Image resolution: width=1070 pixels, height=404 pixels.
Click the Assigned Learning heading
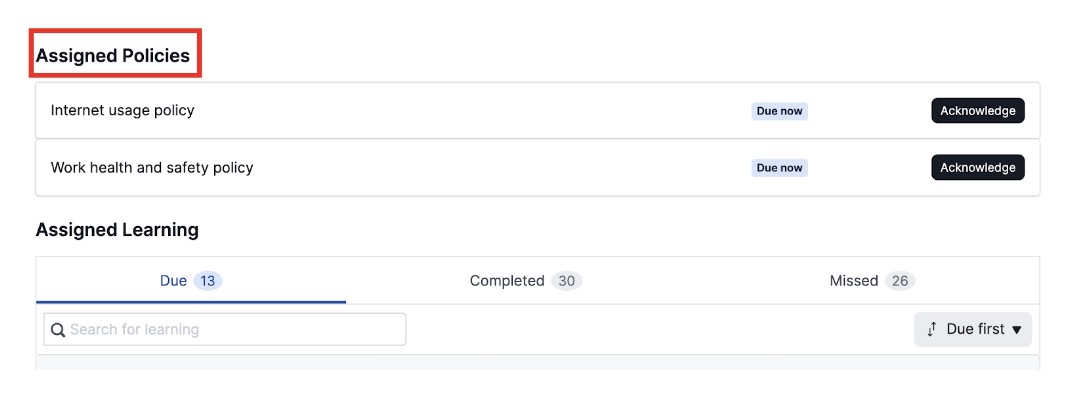(x=117, y=230)
